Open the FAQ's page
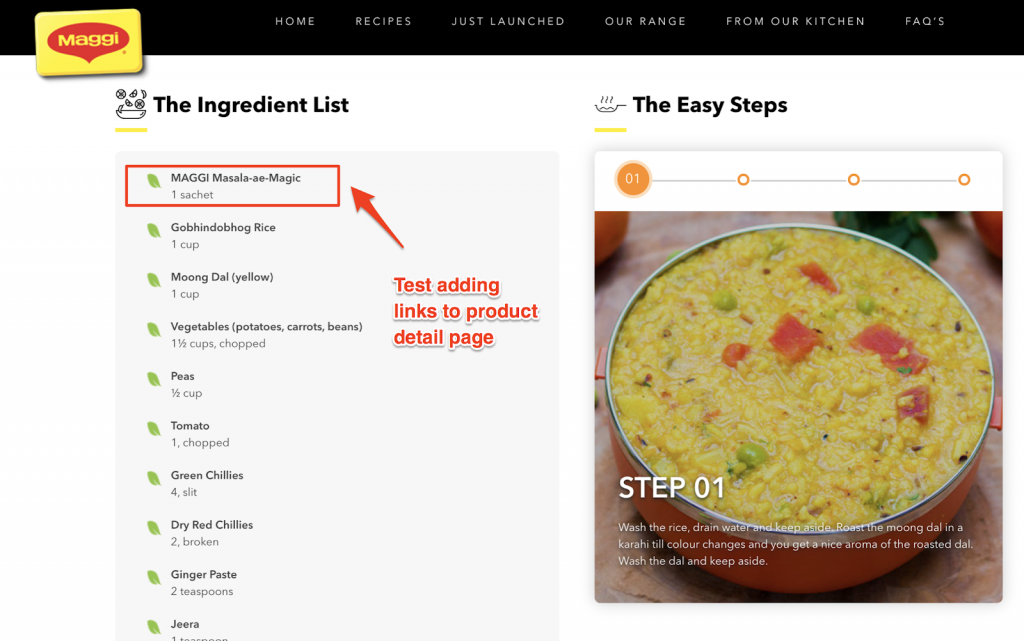The image size is (1024, 641). pyautogui.click(x=925, y=21)
